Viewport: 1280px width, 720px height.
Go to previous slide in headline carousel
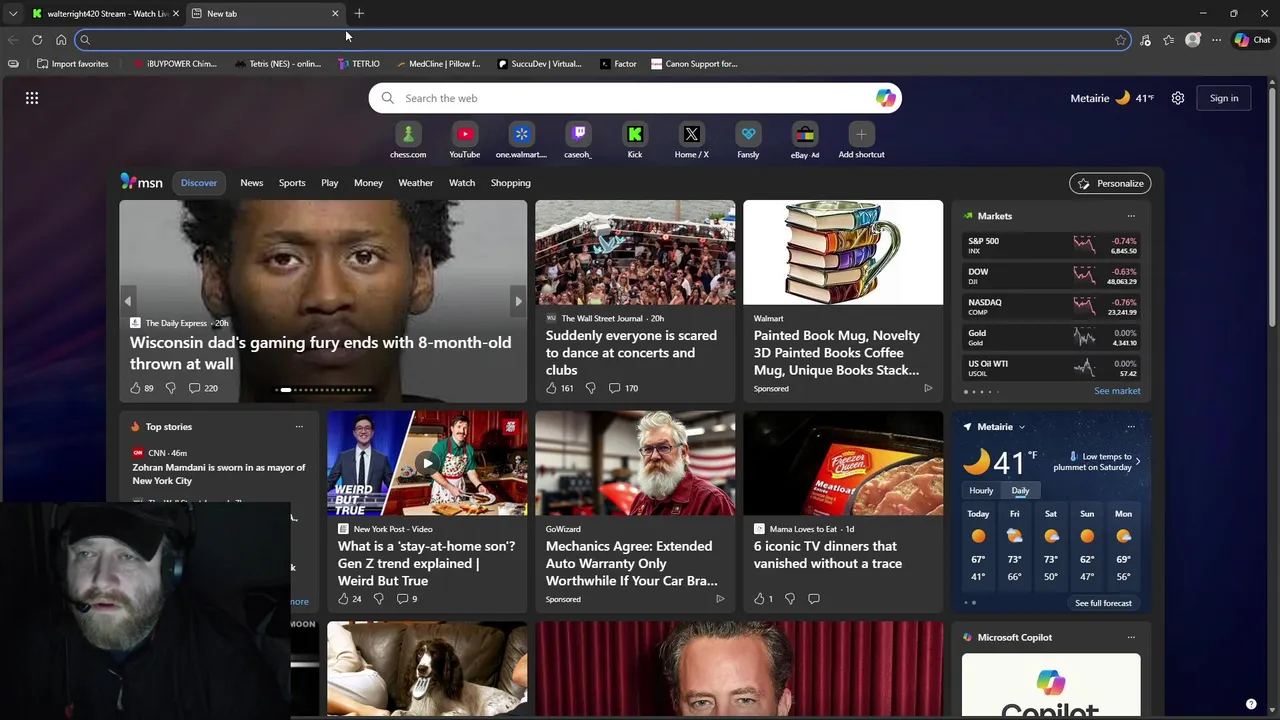[127, 301]
